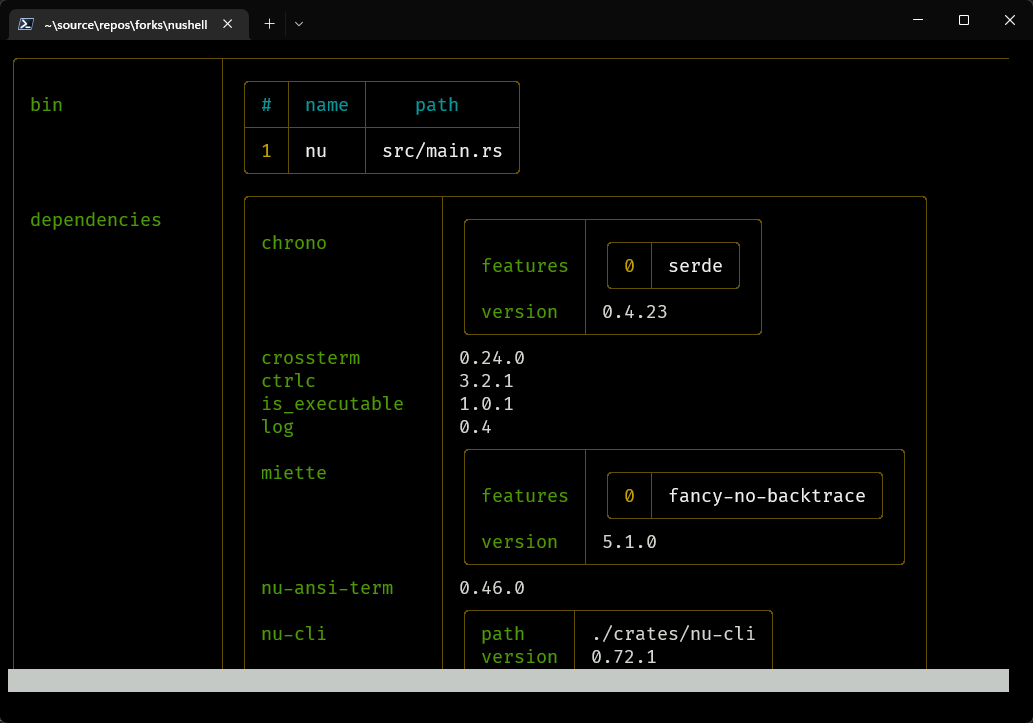Open a new terminal tab
The height and width of the screenshot is (723, 1033).
pyautogui.click(x=269, y=24)
